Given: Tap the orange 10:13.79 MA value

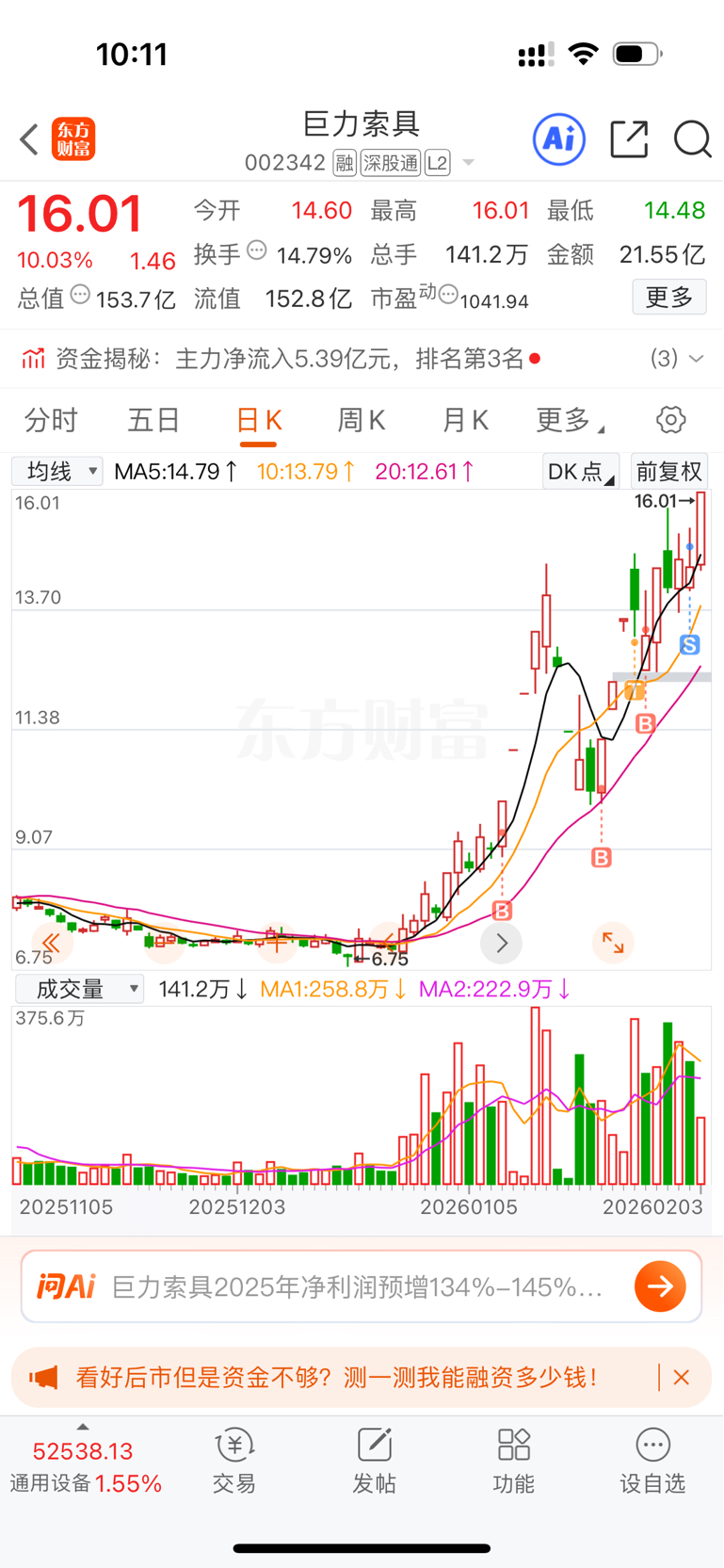Looking at the screenshot, I should [x=305, y=471].
